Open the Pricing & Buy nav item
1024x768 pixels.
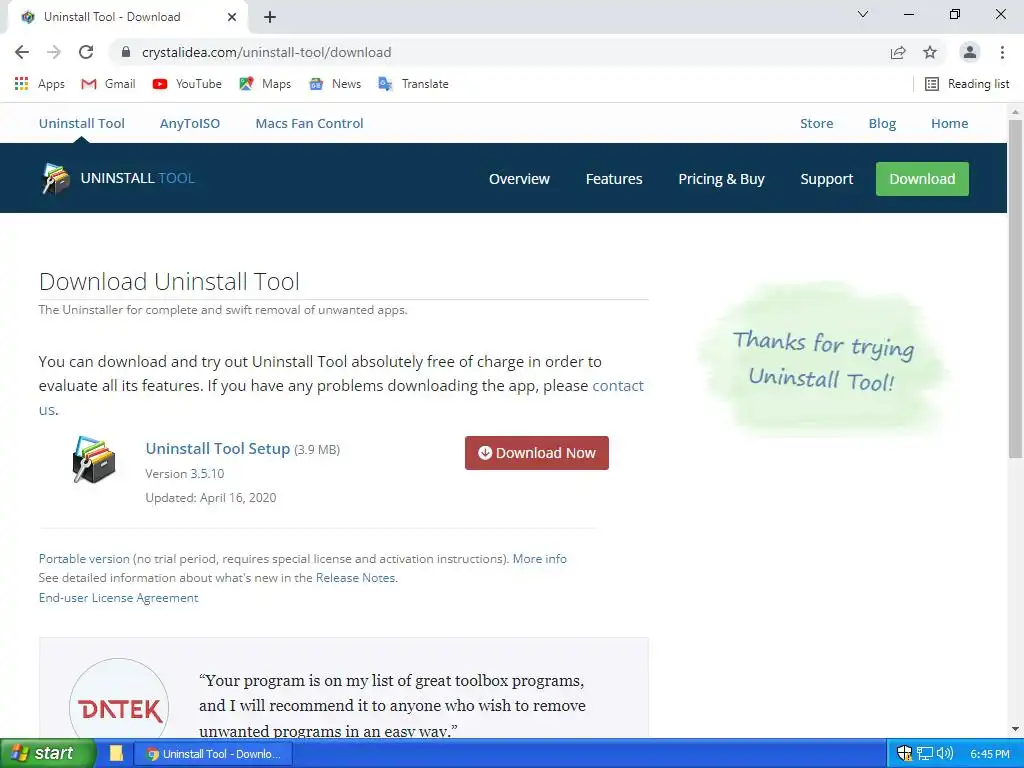[721, 179]
